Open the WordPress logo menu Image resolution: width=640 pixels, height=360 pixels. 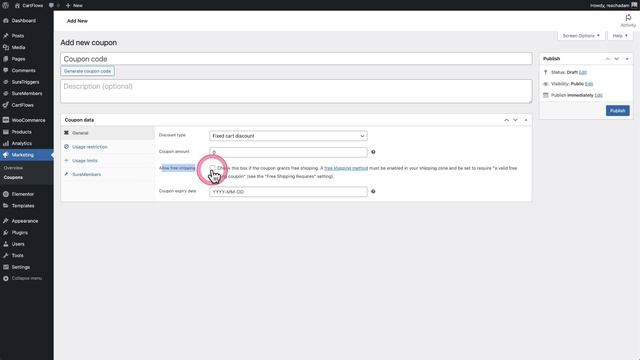point(5,5)
